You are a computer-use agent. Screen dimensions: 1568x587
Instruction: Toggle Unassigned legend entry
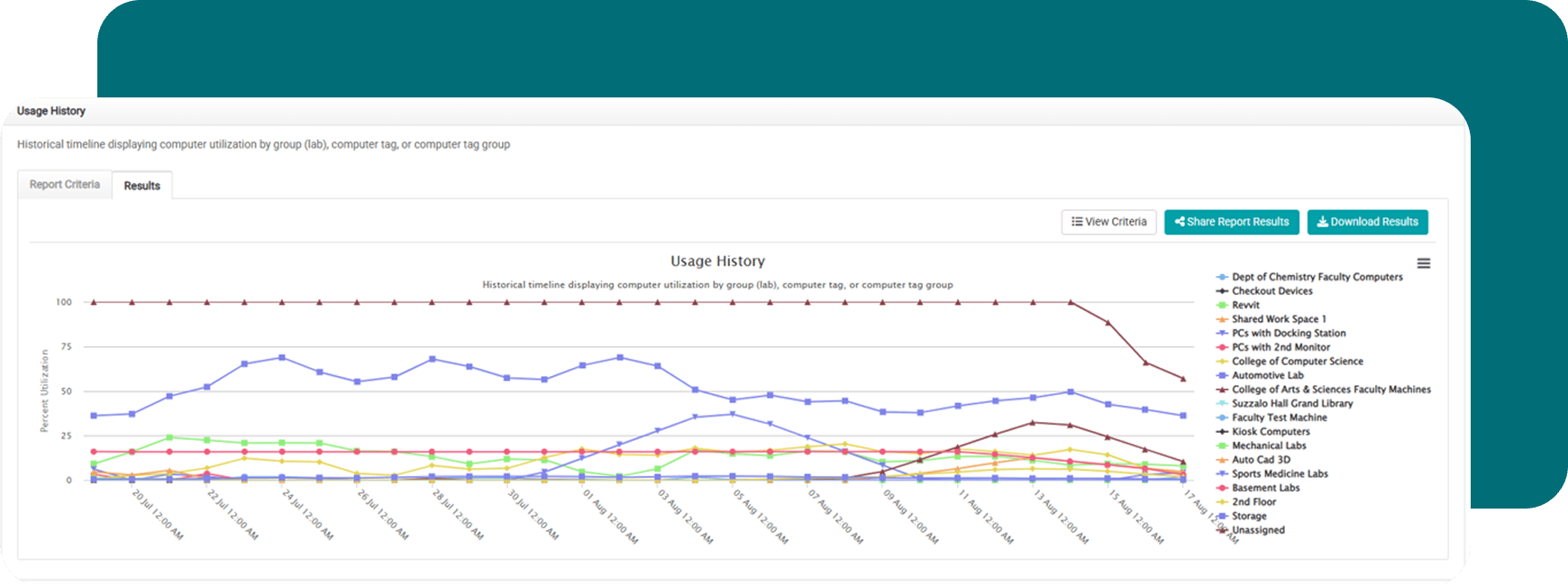pos(1250,530)
